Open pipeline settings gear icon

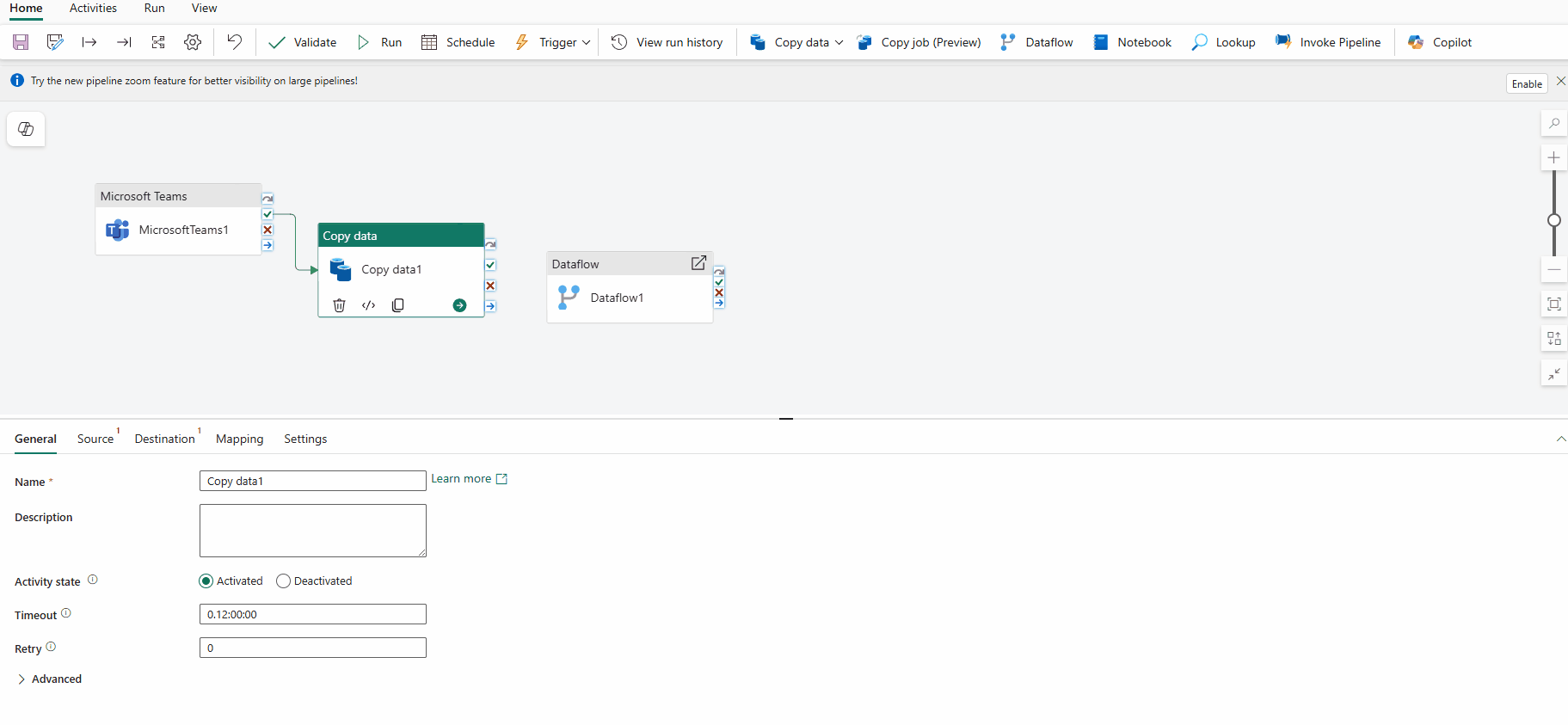(x=193, y=42)
